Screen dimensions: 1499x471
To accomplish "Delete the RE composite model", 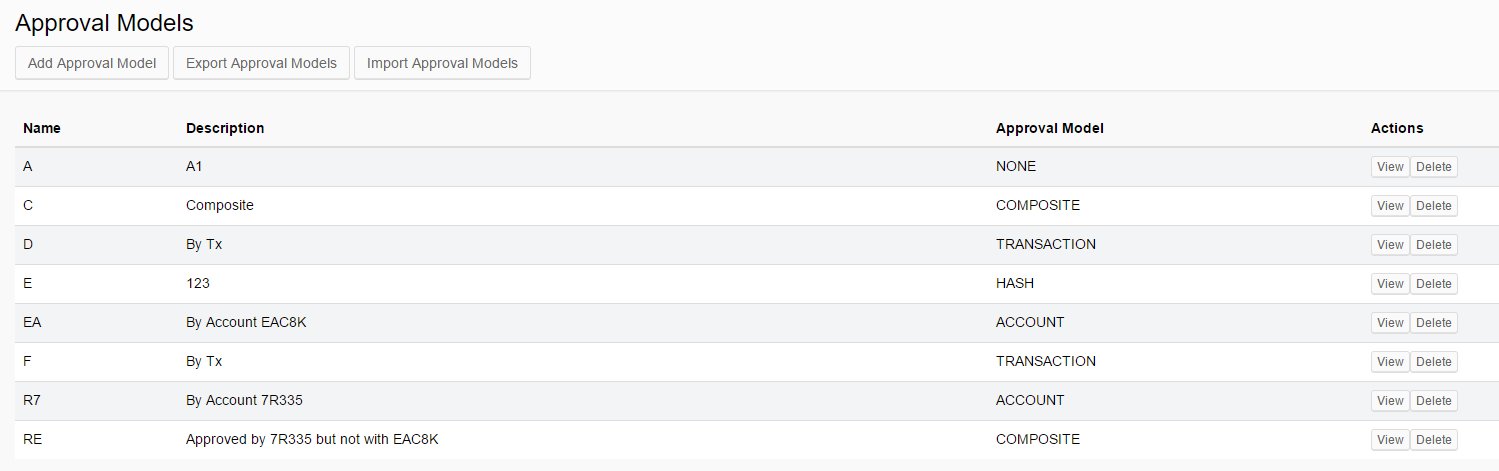I will click(x=1433, y=440).
